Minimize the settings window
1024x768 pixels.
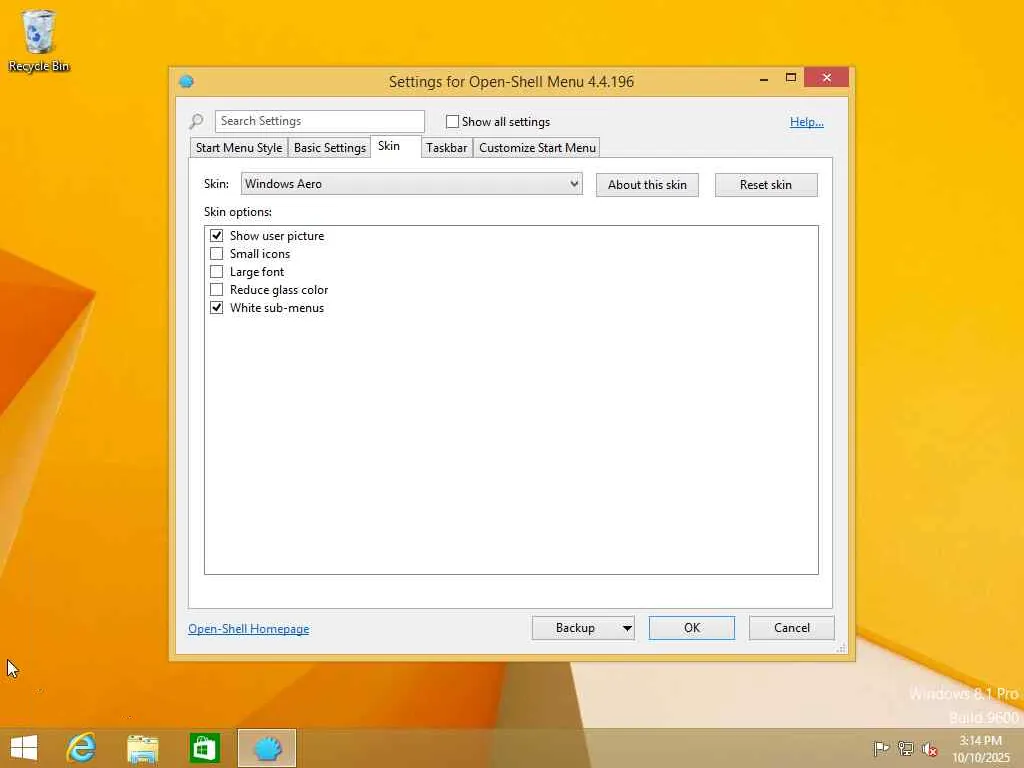pos(764,78)
